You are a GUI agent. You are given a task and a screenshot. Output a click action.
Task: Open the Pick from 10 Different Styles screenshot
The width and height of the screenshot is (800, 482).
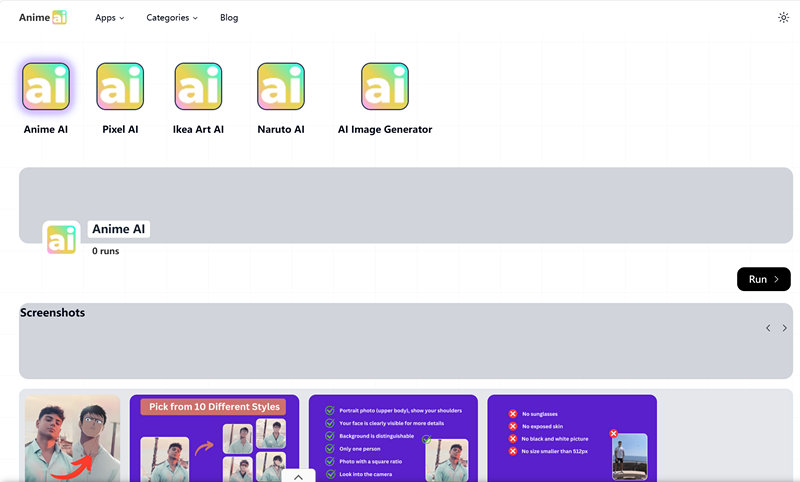coord(214,438)
